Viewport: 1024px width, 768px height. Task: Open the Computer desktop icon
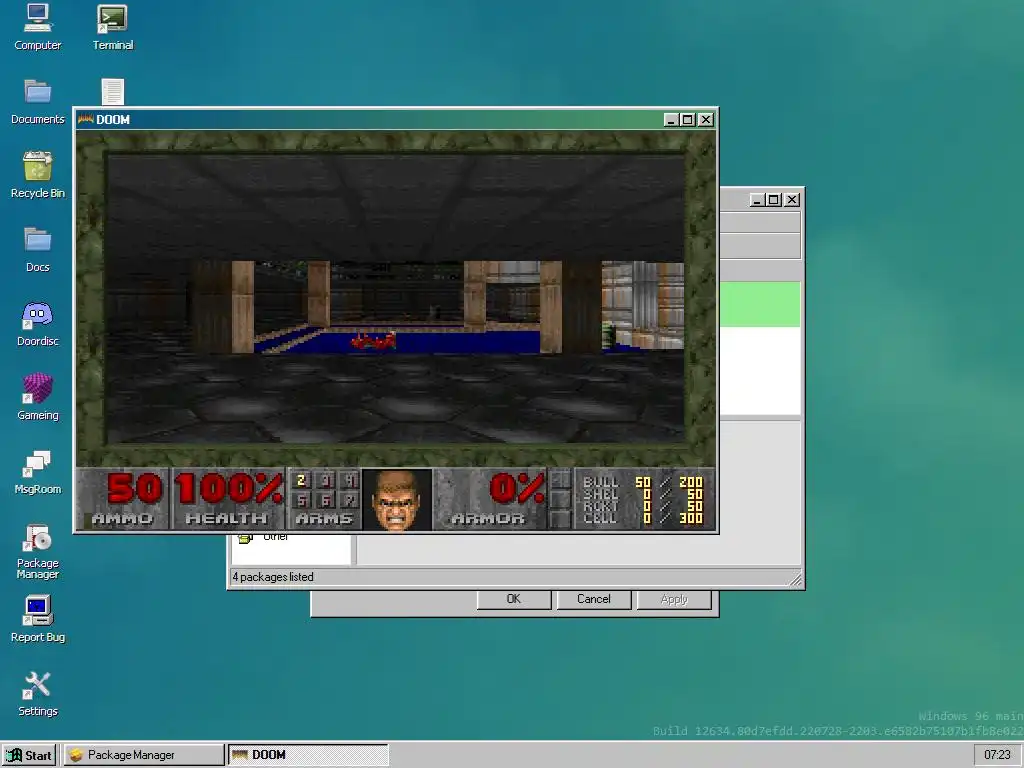click(37, 27)
